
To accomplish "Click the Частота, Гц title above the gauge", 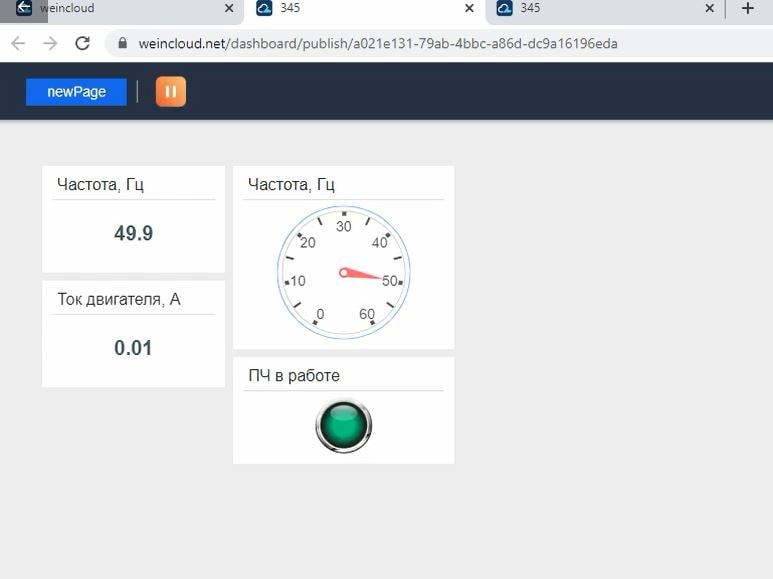I will [x=291, y=184].
